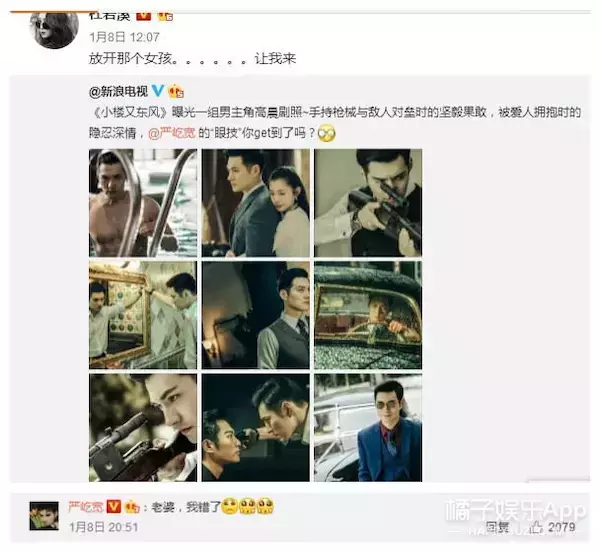Open 严屹宽's square avatar in the comment
Image resolution: width=600 pixels, height=552 pixels.
44,516
